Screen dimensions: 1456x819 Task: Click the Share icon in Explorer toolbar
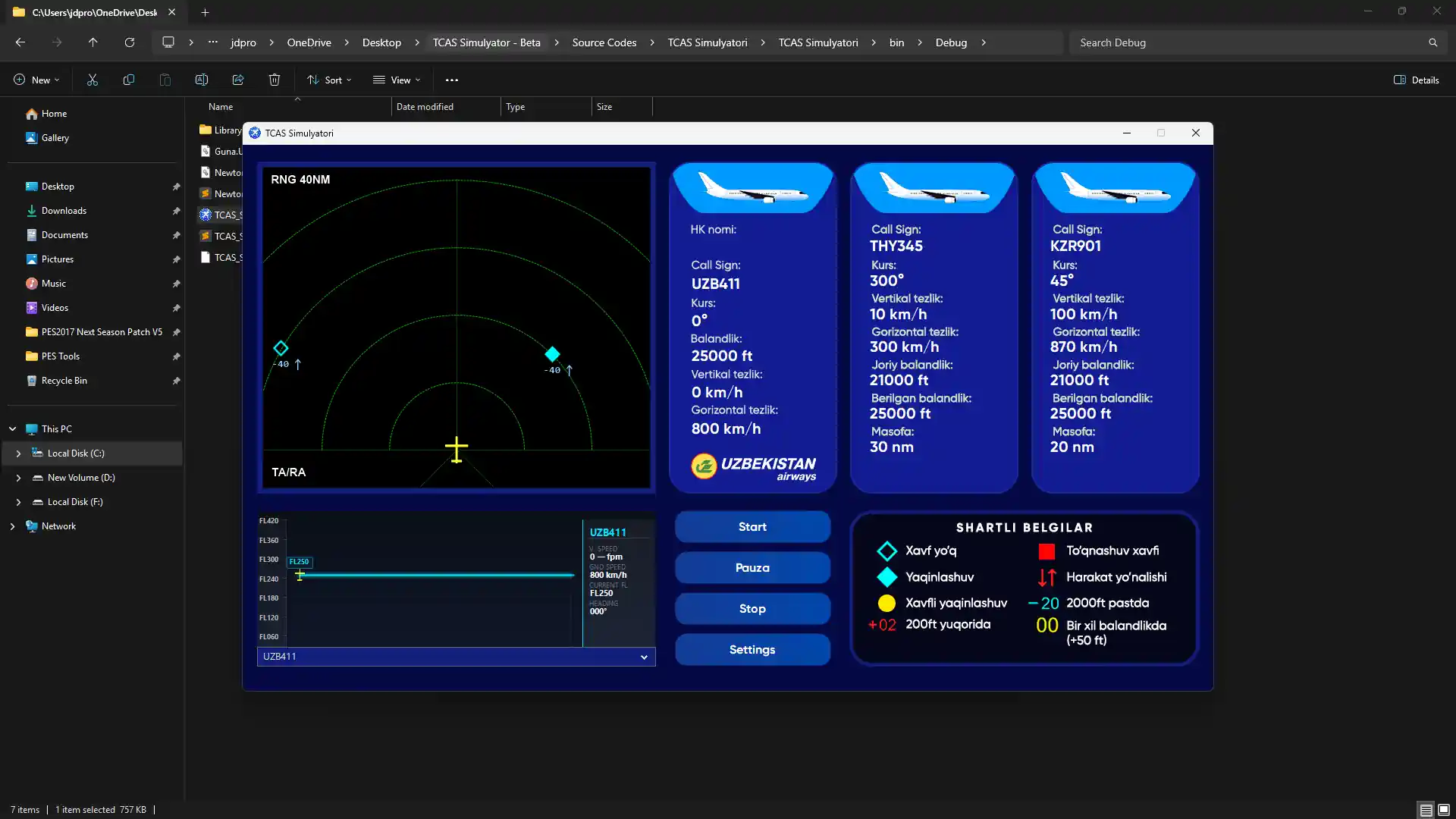pos(238,80)
